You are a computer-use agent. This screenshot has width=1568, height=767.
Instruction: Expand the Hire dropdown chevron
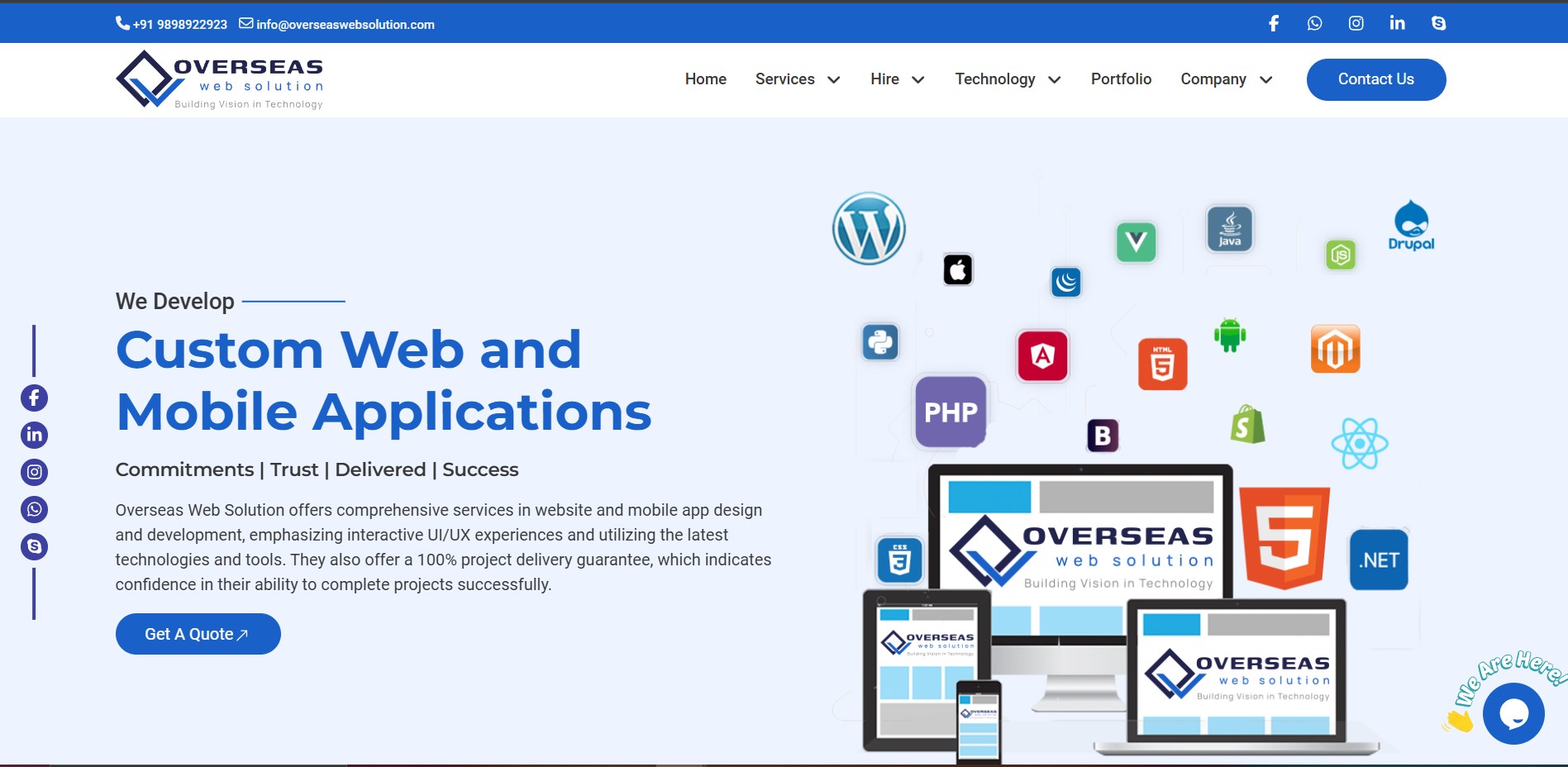tap(918, 79)
